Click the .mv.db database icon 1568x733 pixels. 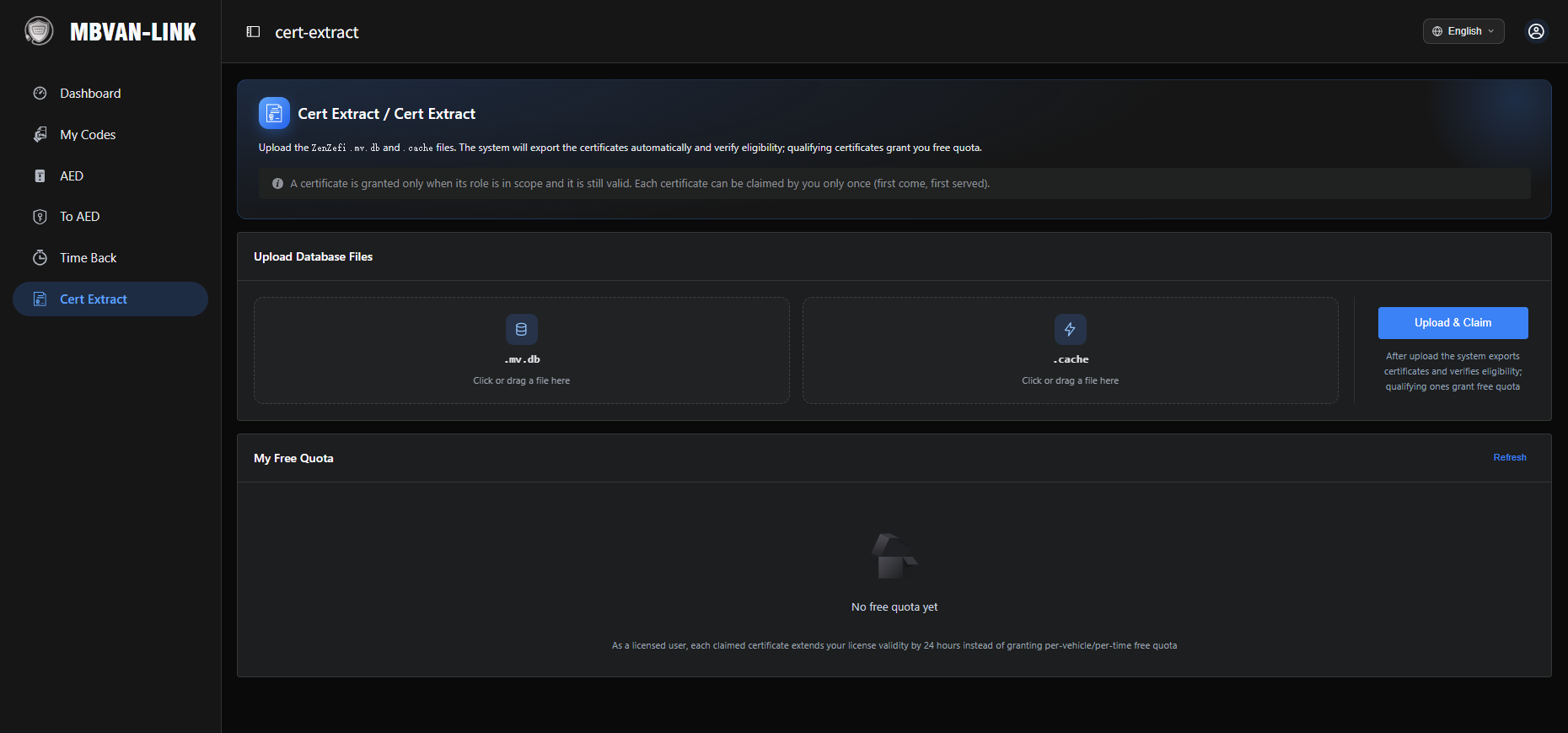(x=521, y=329)
